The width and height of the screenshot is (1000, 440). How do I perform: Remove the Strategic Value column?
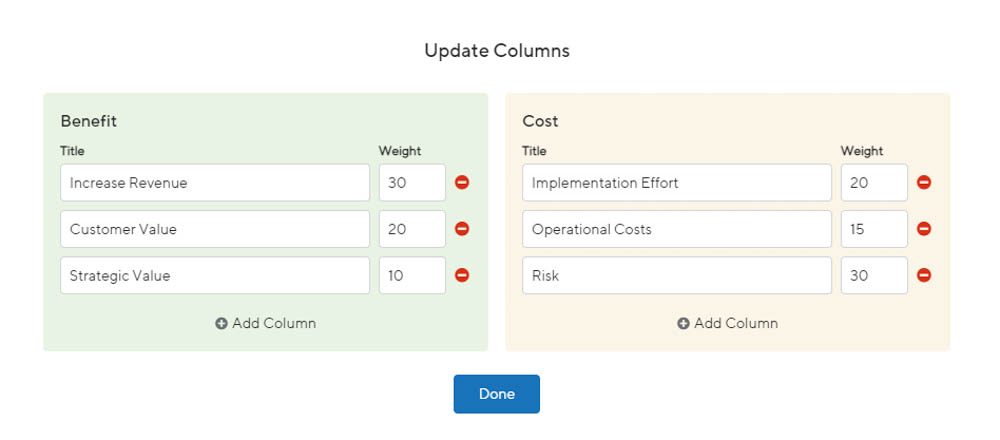tap(462, 275)
